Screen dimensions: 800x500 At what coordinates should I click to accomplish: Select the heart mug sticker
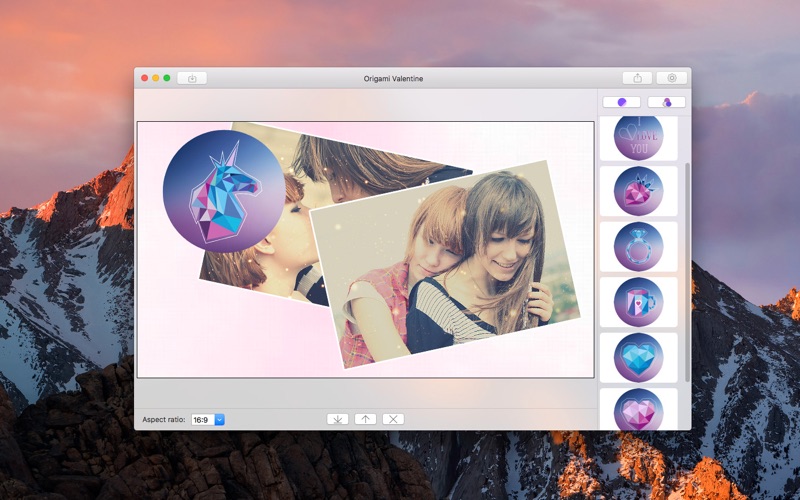[x=638, y=302]
